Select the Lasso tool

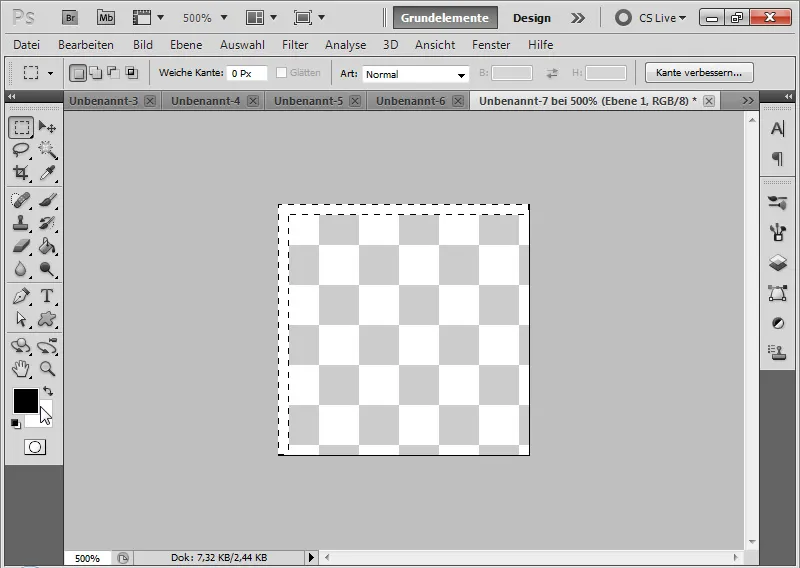point(21,150)
